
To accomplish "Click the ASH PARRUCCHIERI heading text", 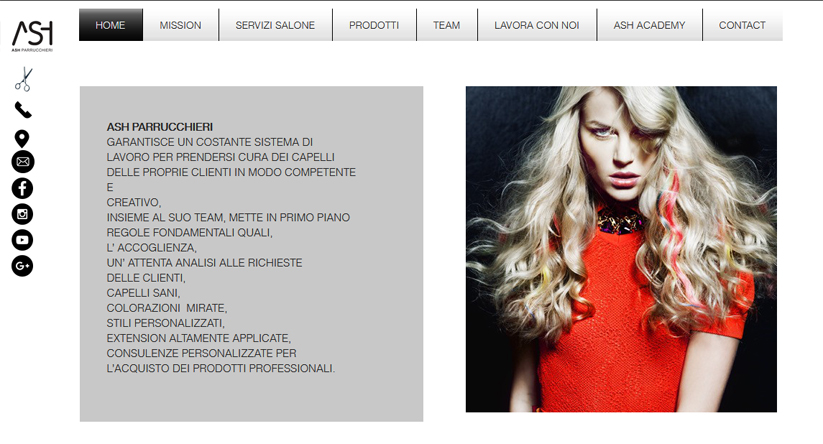I will pyautogui.click(x=160, y=127).
